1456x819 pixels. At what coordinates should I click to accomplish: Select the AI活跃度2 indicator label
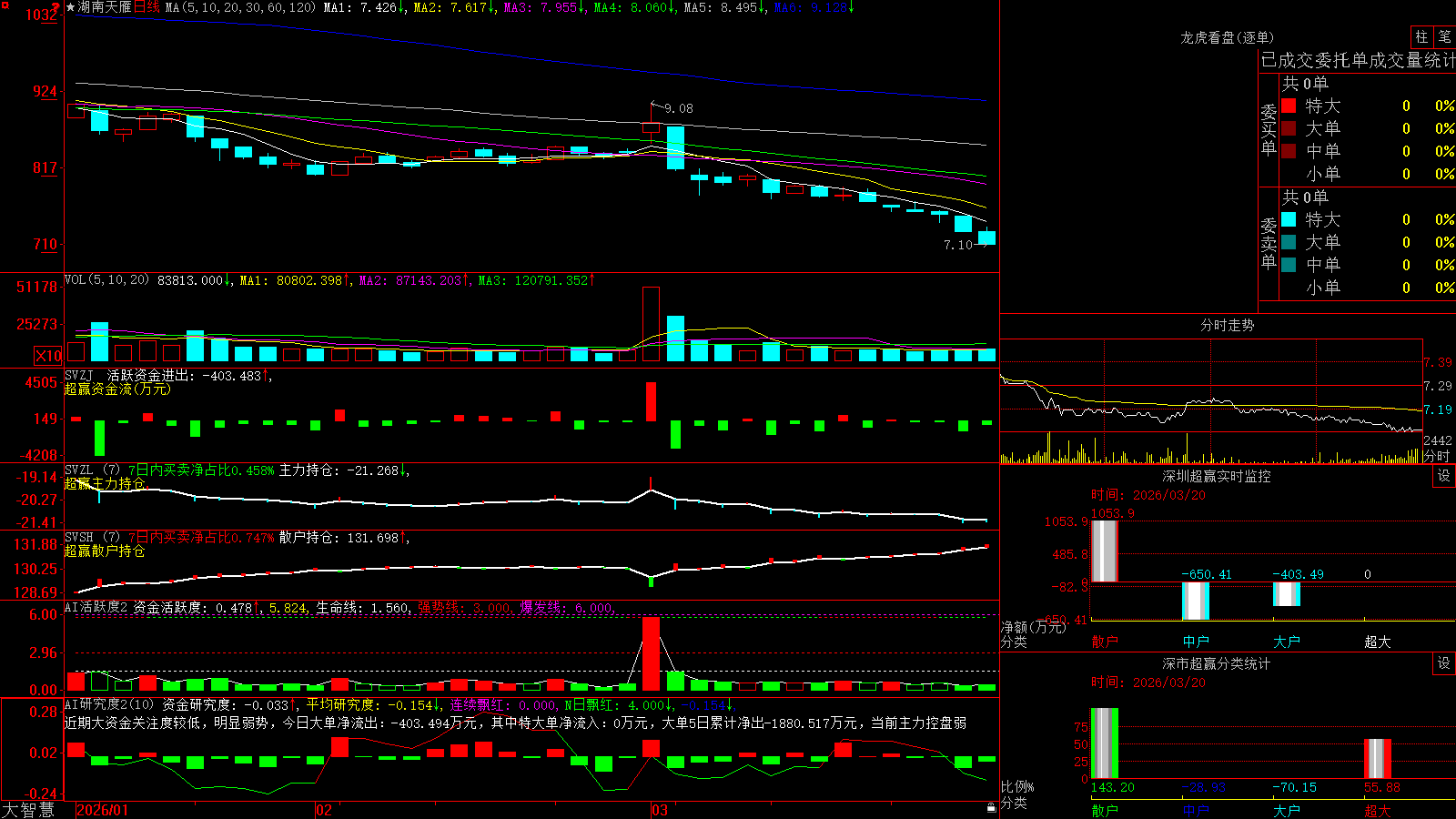tap(96, 607)
